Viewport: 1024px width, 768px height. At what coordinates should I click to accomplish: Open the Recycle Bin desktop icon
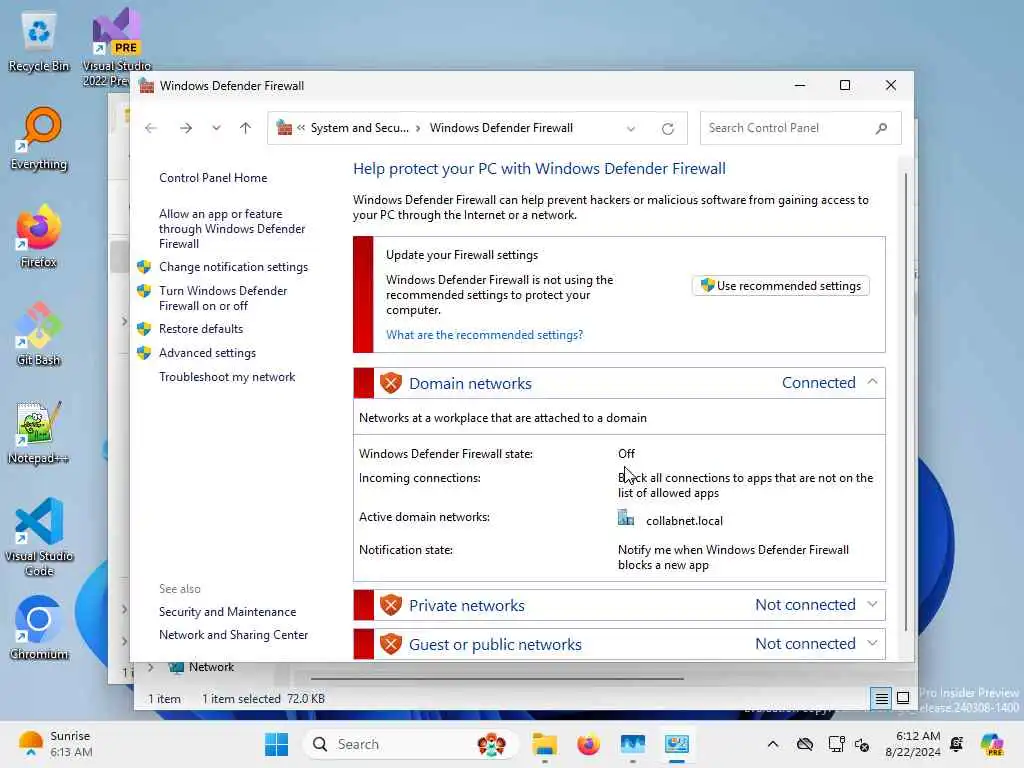coord(39,42)
